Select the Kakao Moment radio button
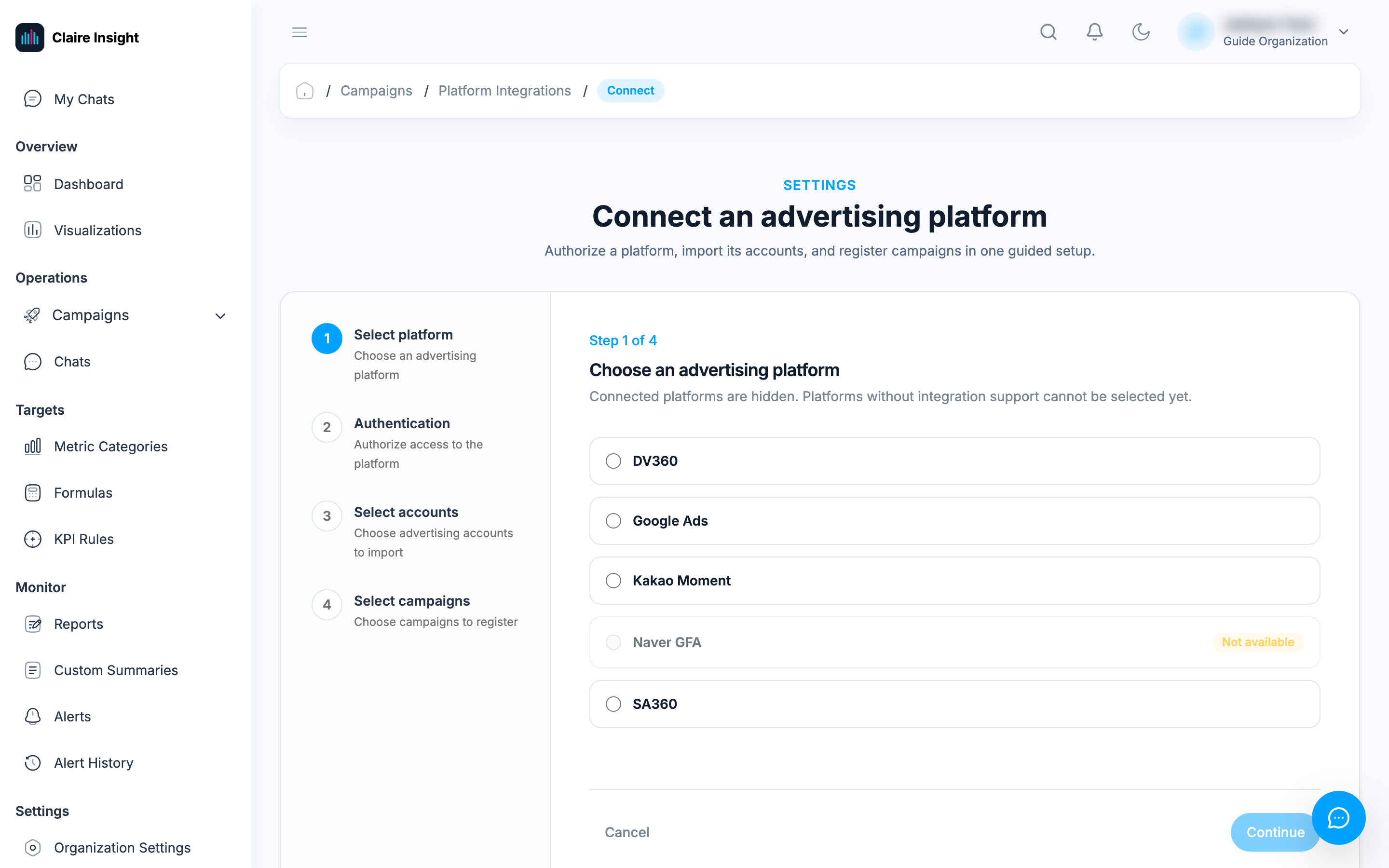This screenshot has height=868, width=1389. pyautogui.click(x=613, y=581)
